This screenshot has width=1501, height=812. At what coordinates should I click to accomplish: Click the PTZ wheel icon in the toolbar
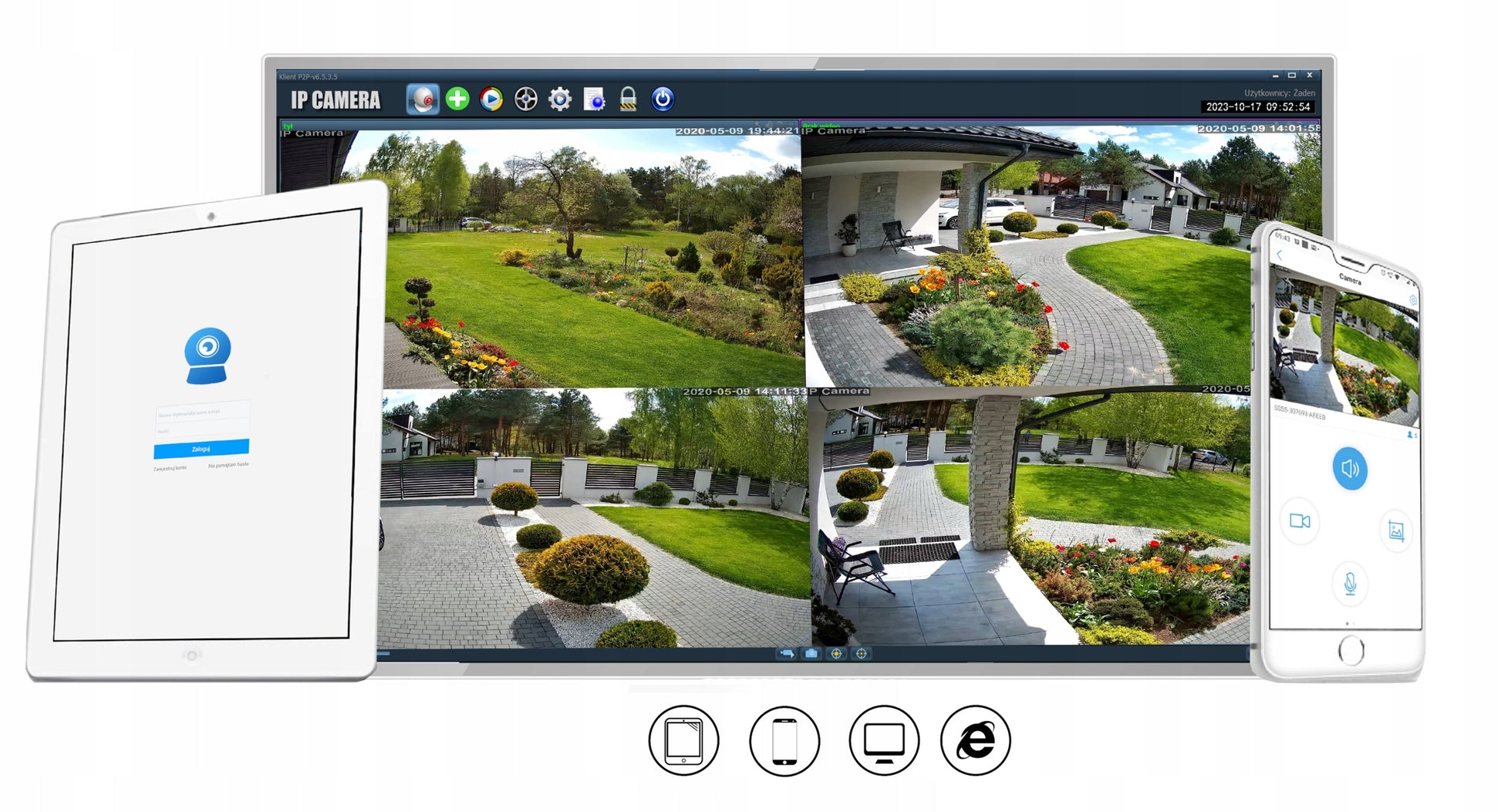click(x=526, y=99)
